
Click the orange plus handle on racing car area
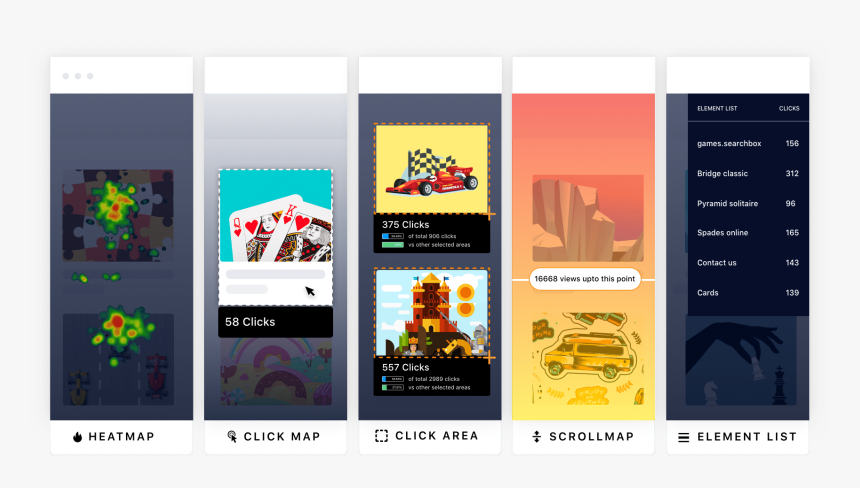pos(490,214)
